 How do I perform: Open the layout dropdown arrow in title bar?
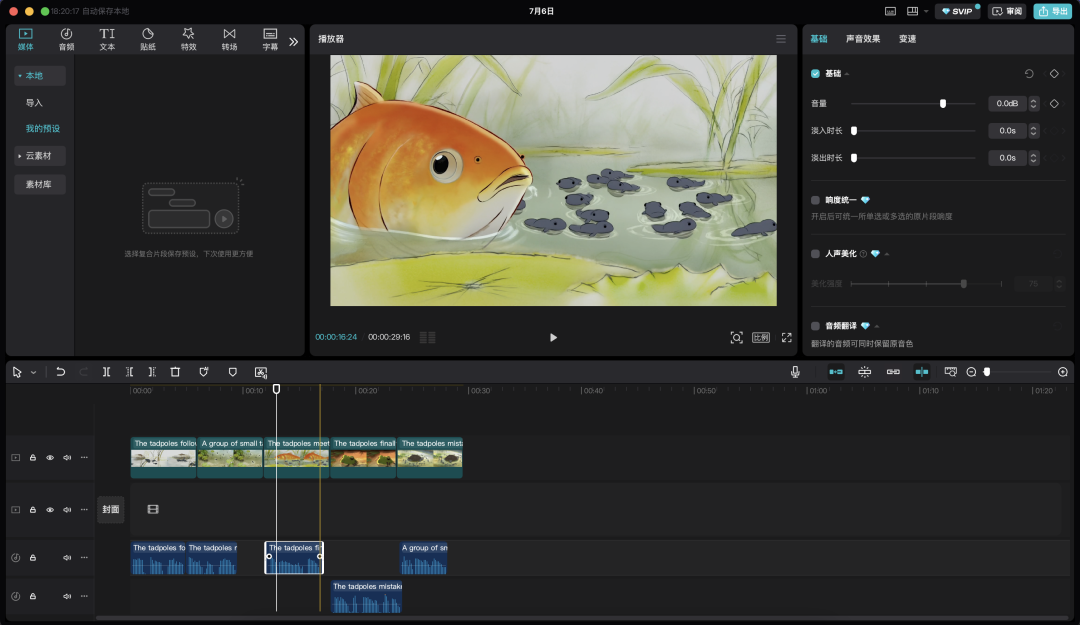pos(926,11)
